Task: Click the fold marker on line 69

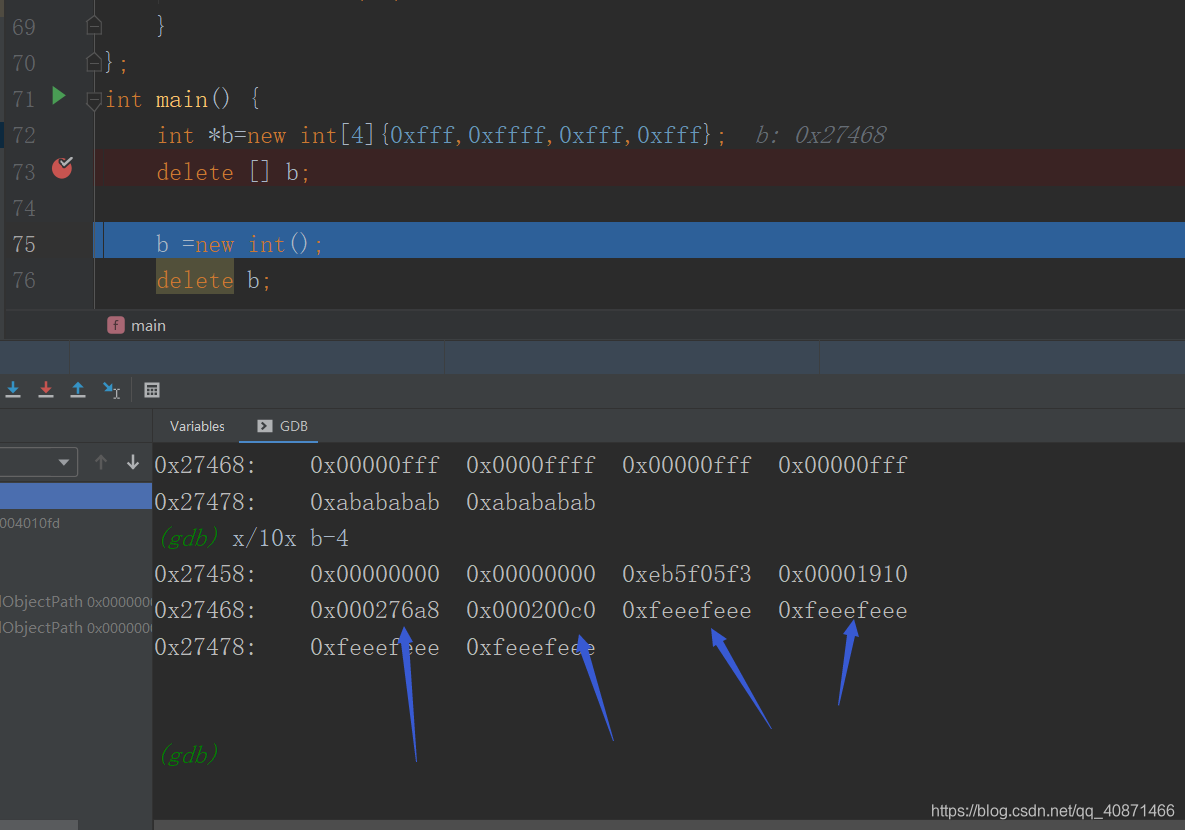Action: (94, 26)
